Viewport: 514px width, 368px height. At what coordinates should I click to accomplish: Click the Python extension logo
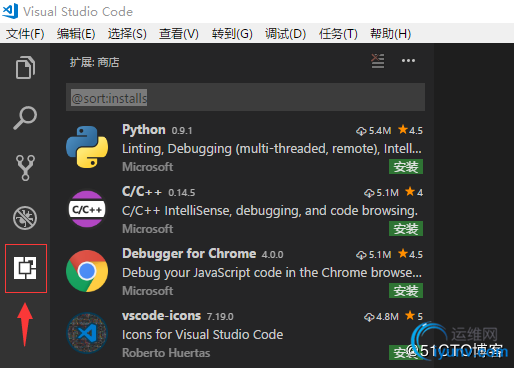[87, 147]
